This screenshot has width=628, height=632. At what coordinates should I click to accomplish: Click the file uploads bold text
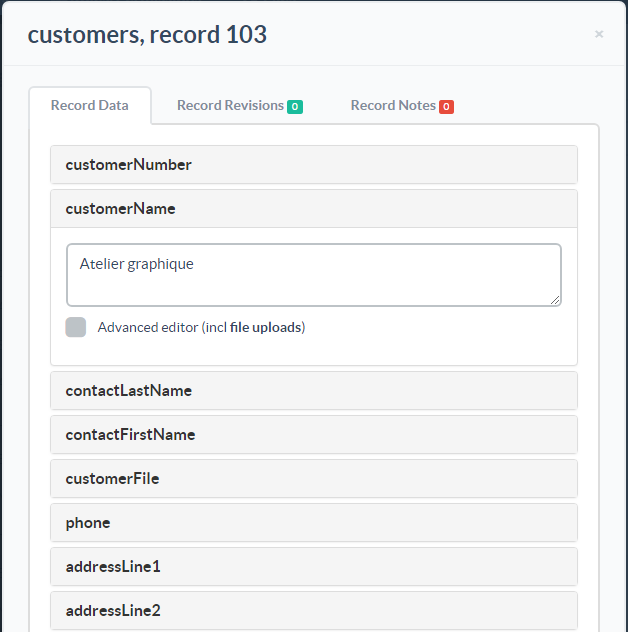click(266, 327)
